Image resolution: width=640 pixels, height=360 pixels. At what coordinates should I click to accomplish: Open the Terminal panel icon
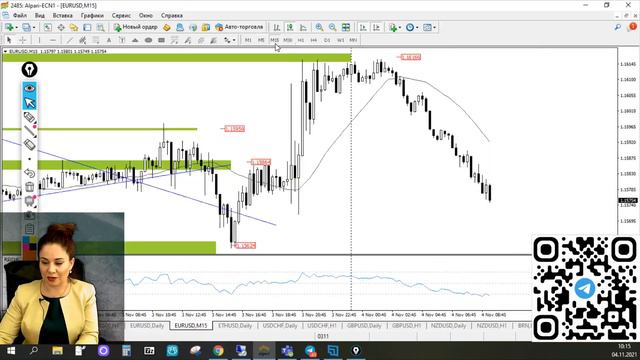pos(87,27)
